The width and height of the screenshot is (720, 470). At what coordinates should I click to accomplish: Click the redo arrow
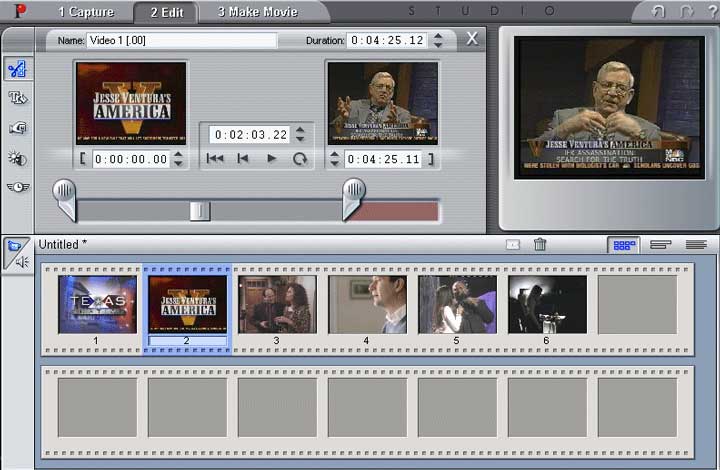686,11
